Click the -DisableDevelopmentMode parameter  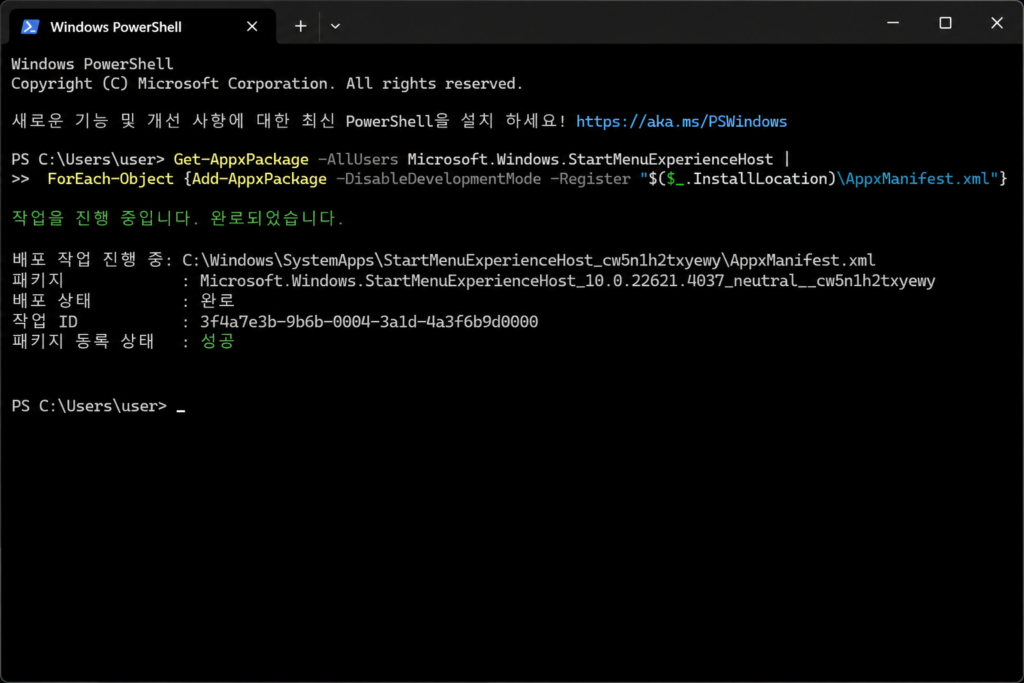pos(438,179)
